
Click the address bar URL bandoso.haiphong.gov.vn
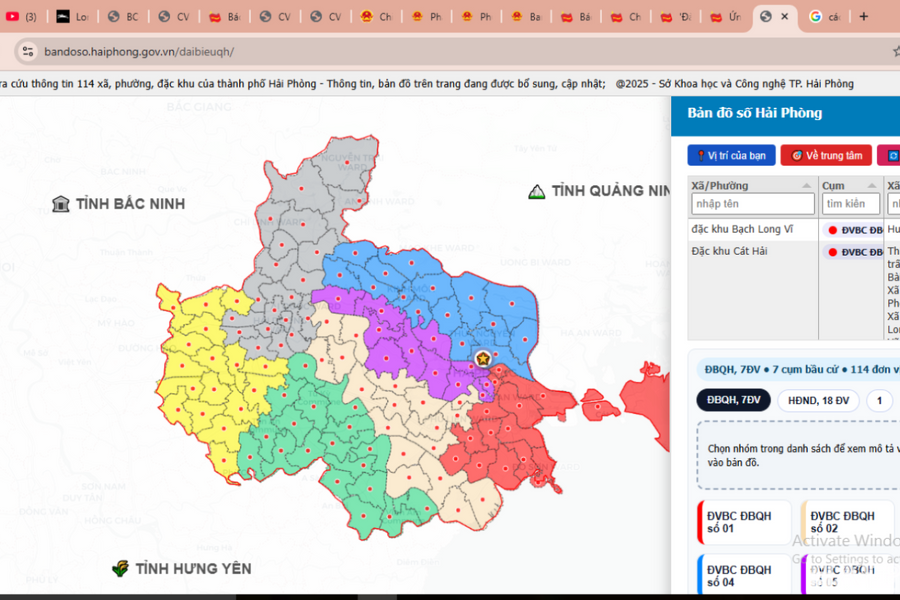point(139,52)
